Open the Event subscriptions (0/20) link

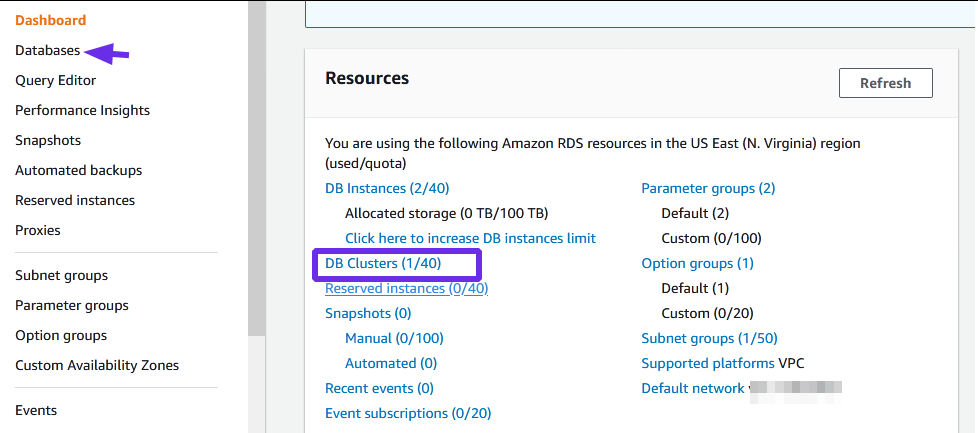[408, 413]
